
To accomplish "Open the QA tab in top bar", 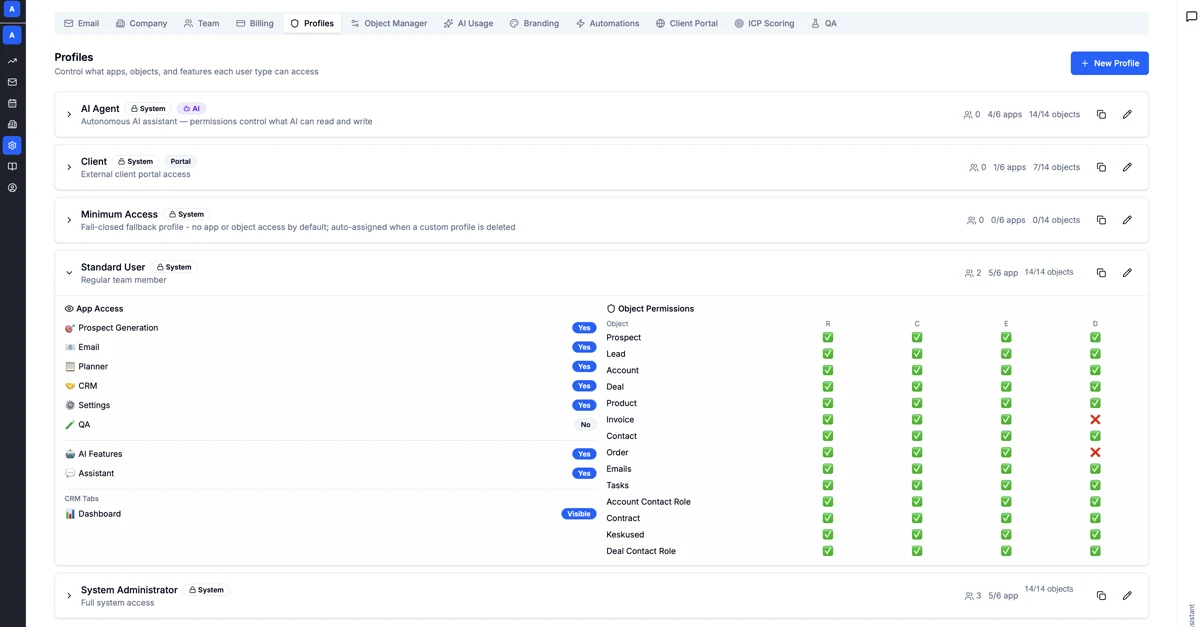I will tap(824, 23).
